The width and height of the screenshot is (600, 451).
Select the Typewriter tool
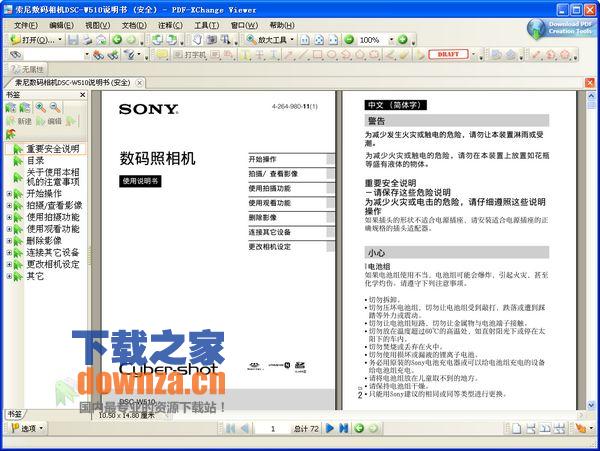(x=190, y=55)
